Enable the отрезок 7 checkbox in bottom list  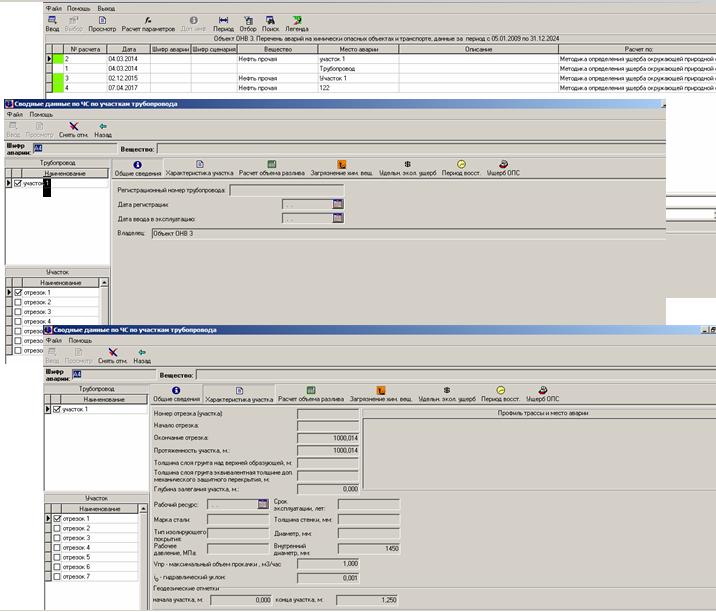[57, 576]
